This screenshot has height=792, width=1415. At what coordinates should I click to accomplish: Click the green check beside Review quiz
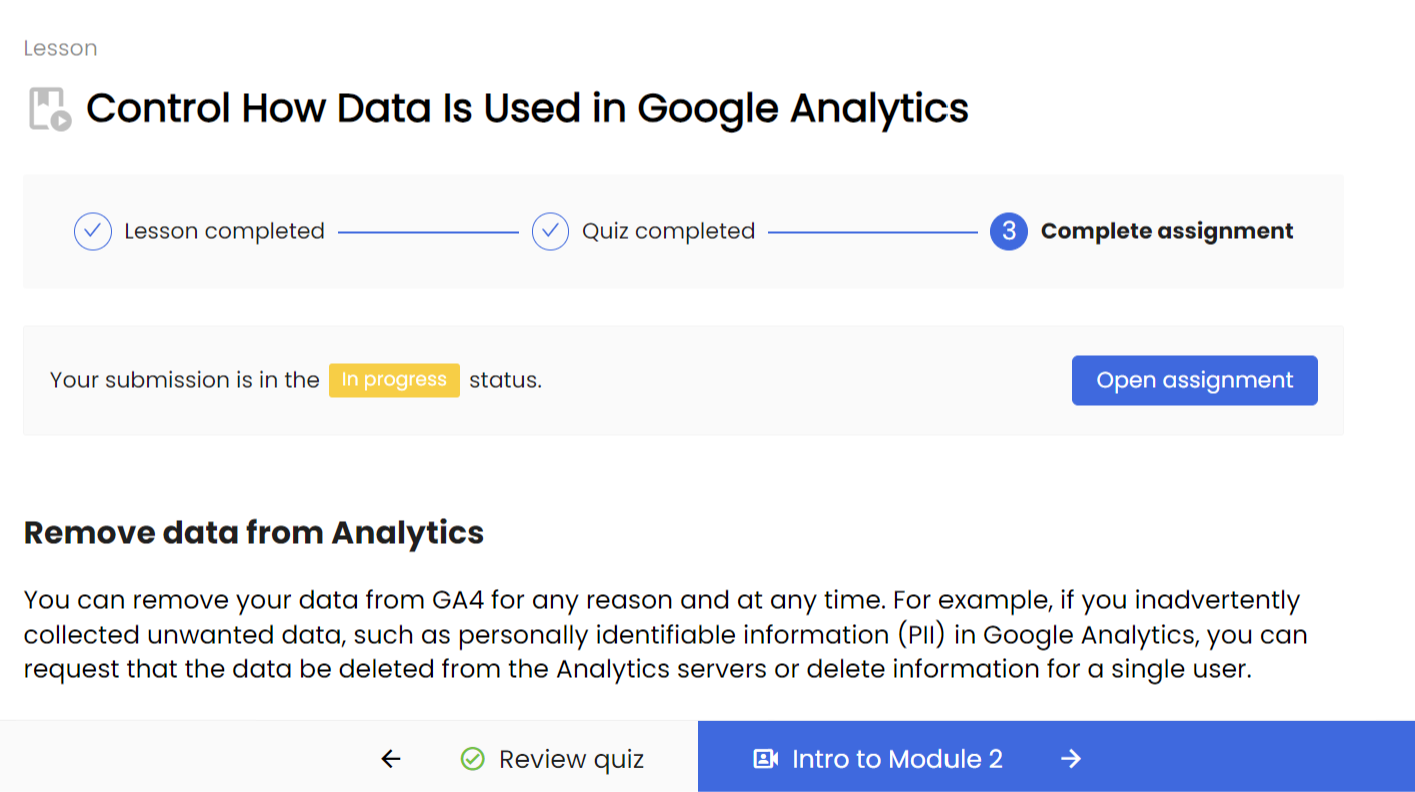click(472, 759)
